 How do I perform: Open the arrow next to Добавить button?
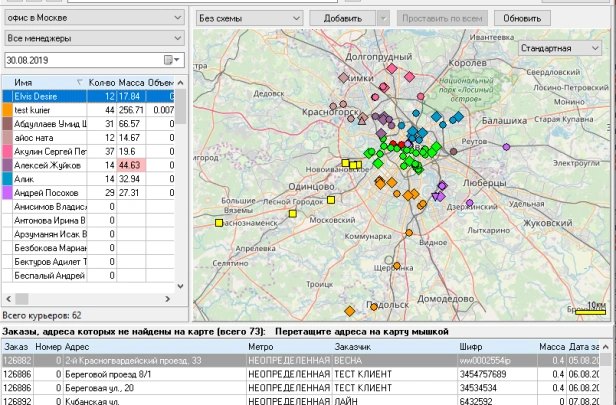point(384,18)
